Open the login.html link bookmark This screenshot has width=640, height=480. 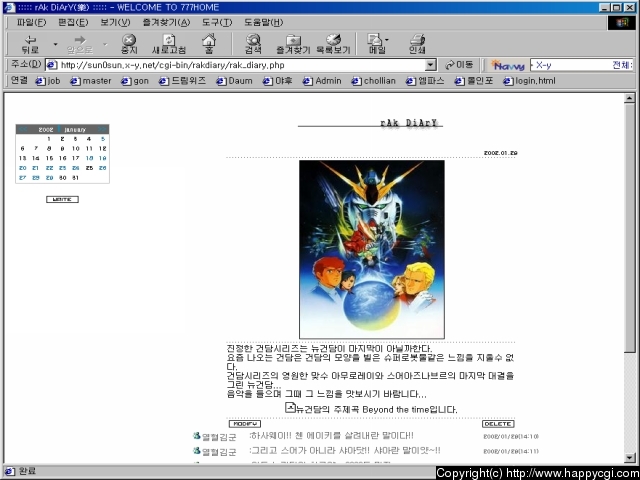pos(529,81)
